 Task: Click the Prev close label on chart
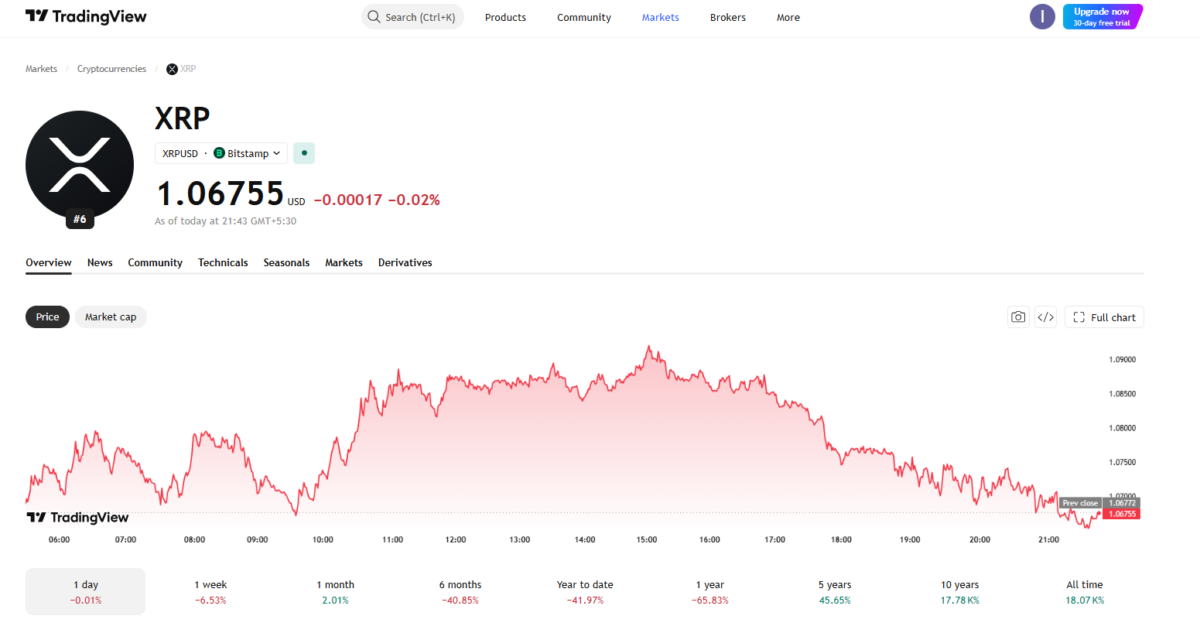[1080, 503]
